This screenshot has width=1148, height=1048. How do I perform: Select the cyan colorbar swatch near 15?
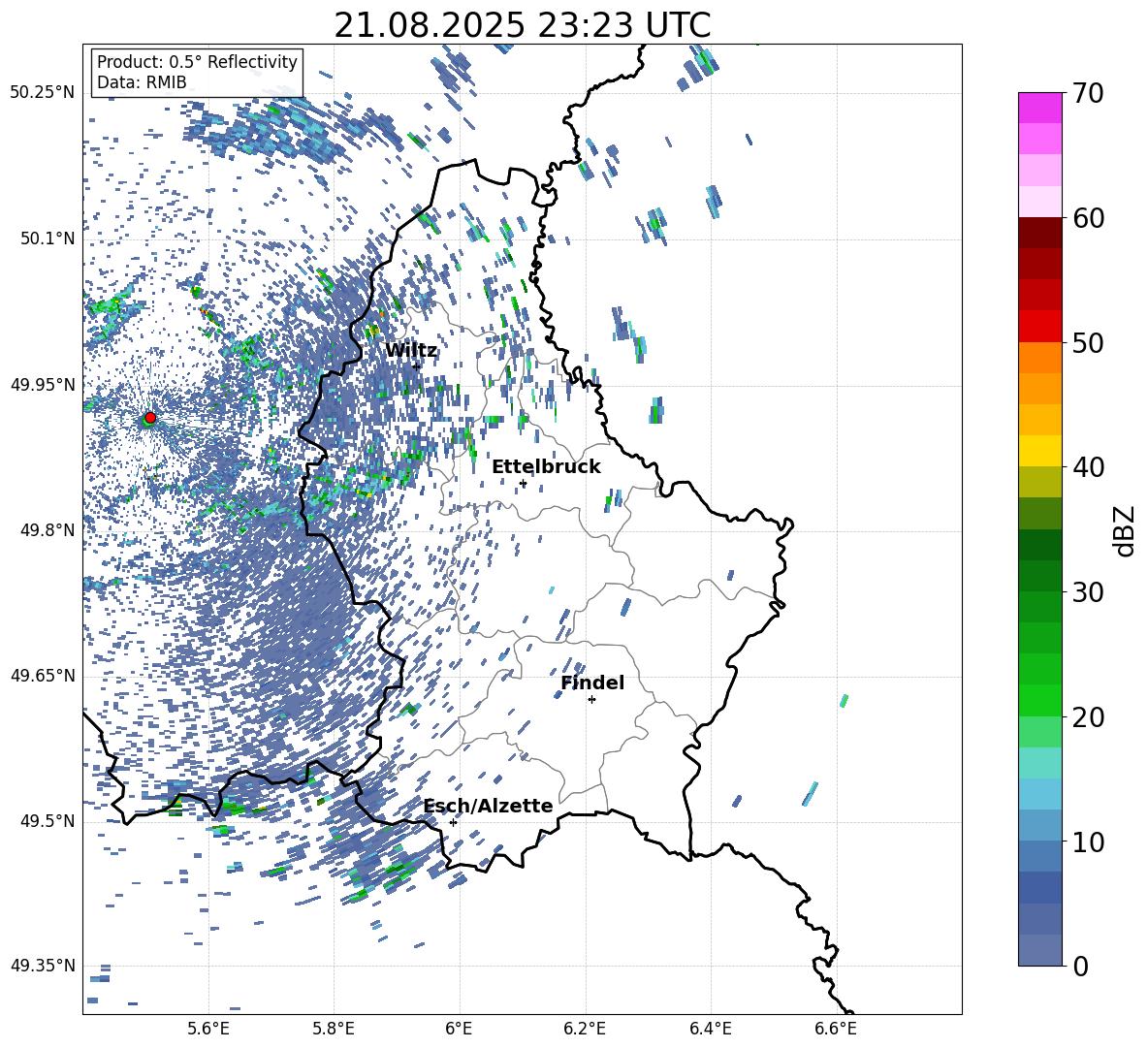point(1040,763)
